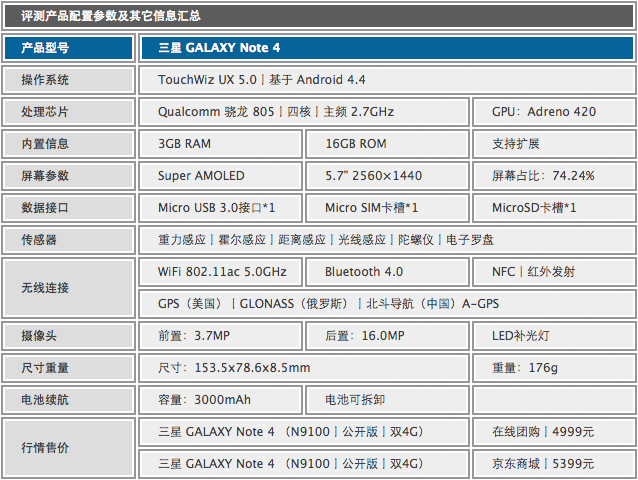Click the header '评测产品配置参数及其它信息汇总'
The width and height of the screenshot is (638, 480).
point(319,16)
